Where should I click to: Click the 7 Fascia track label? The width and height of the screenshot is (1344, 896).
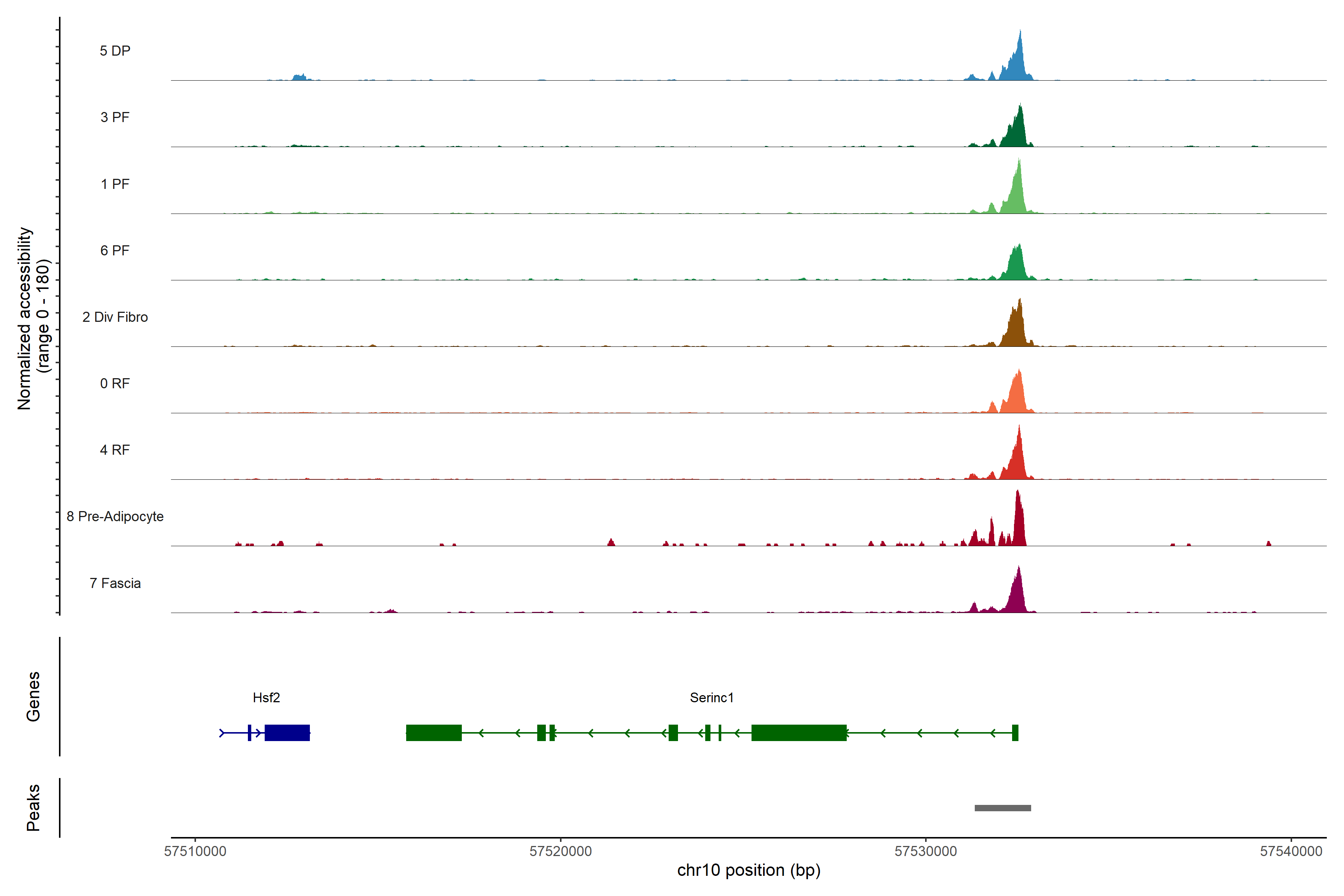(x=115, y=583)
